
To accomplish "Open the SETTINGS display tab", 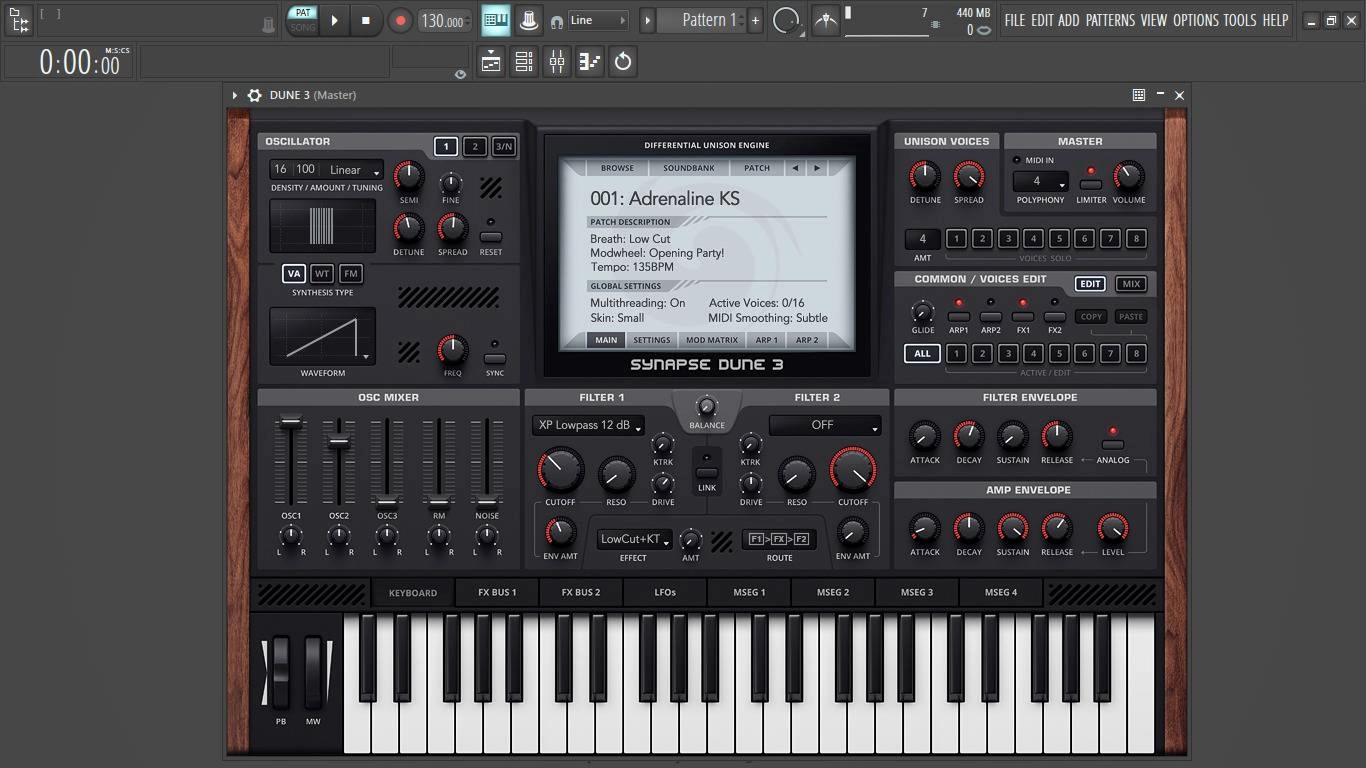I will [651, 340].
